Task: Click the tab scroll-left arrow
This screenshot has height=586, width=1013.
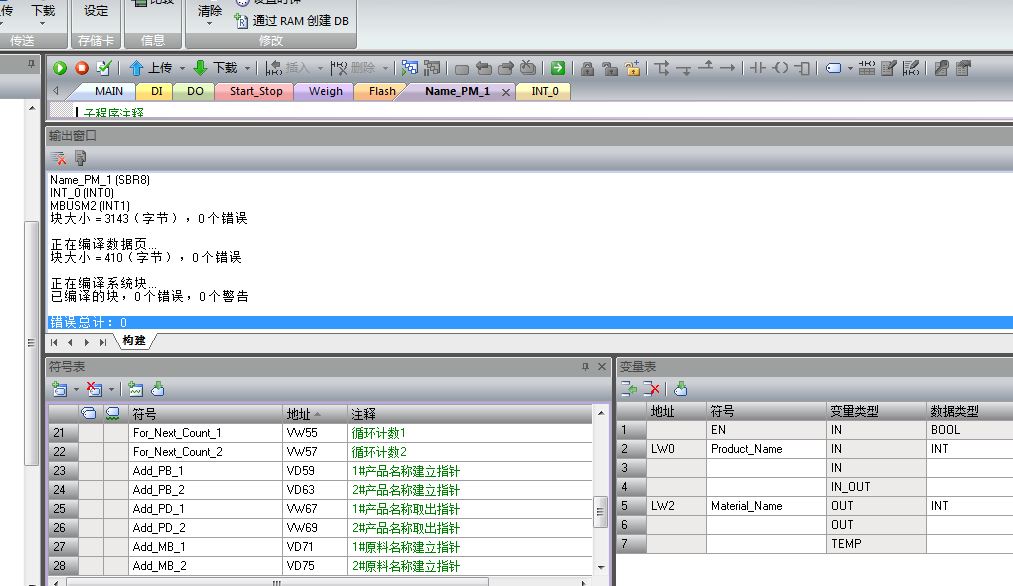Action: (x=56, y=91)
